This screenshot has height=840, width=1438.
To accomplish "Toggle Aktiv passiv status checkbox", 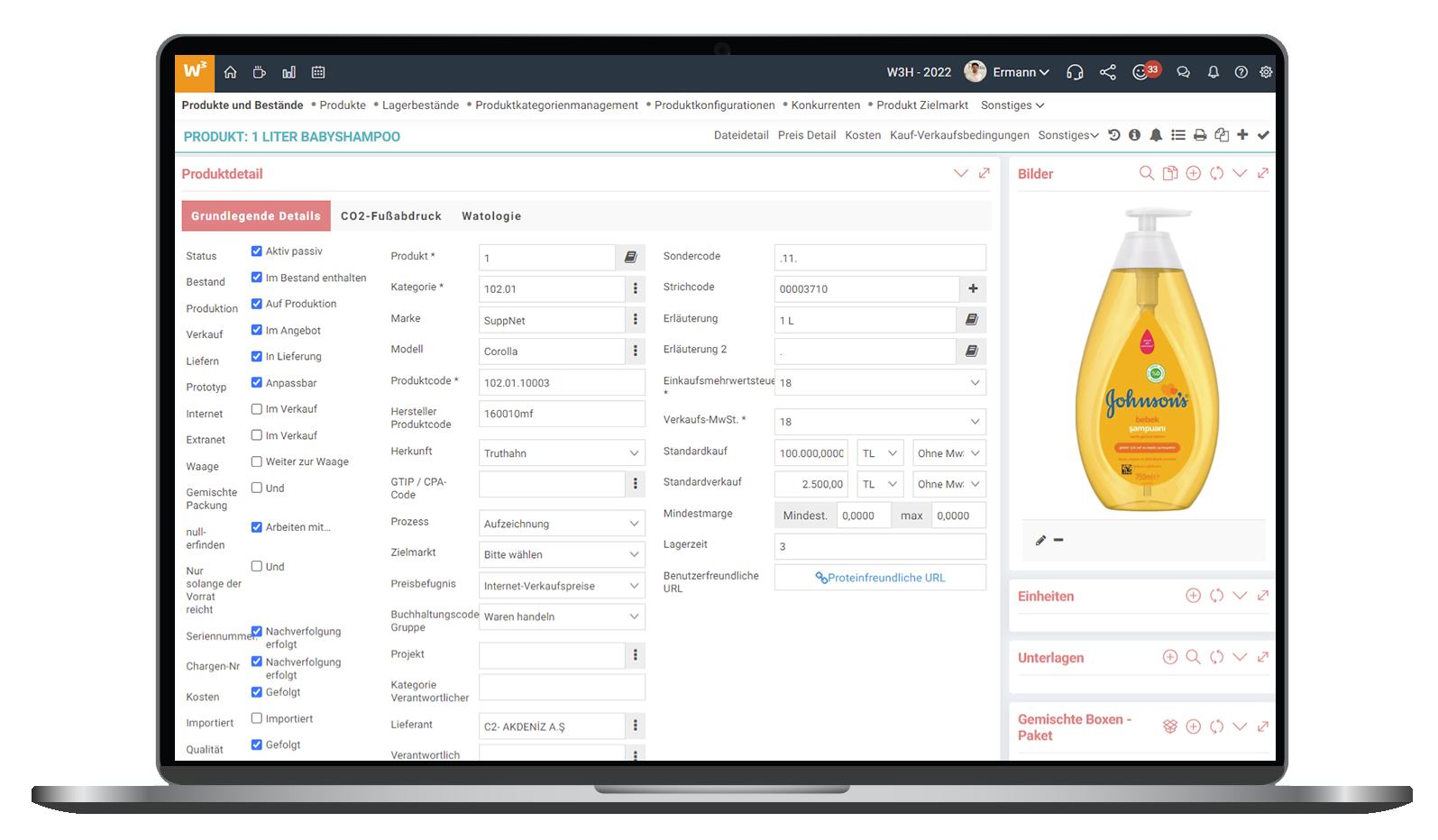I will (x=257, y=251).
